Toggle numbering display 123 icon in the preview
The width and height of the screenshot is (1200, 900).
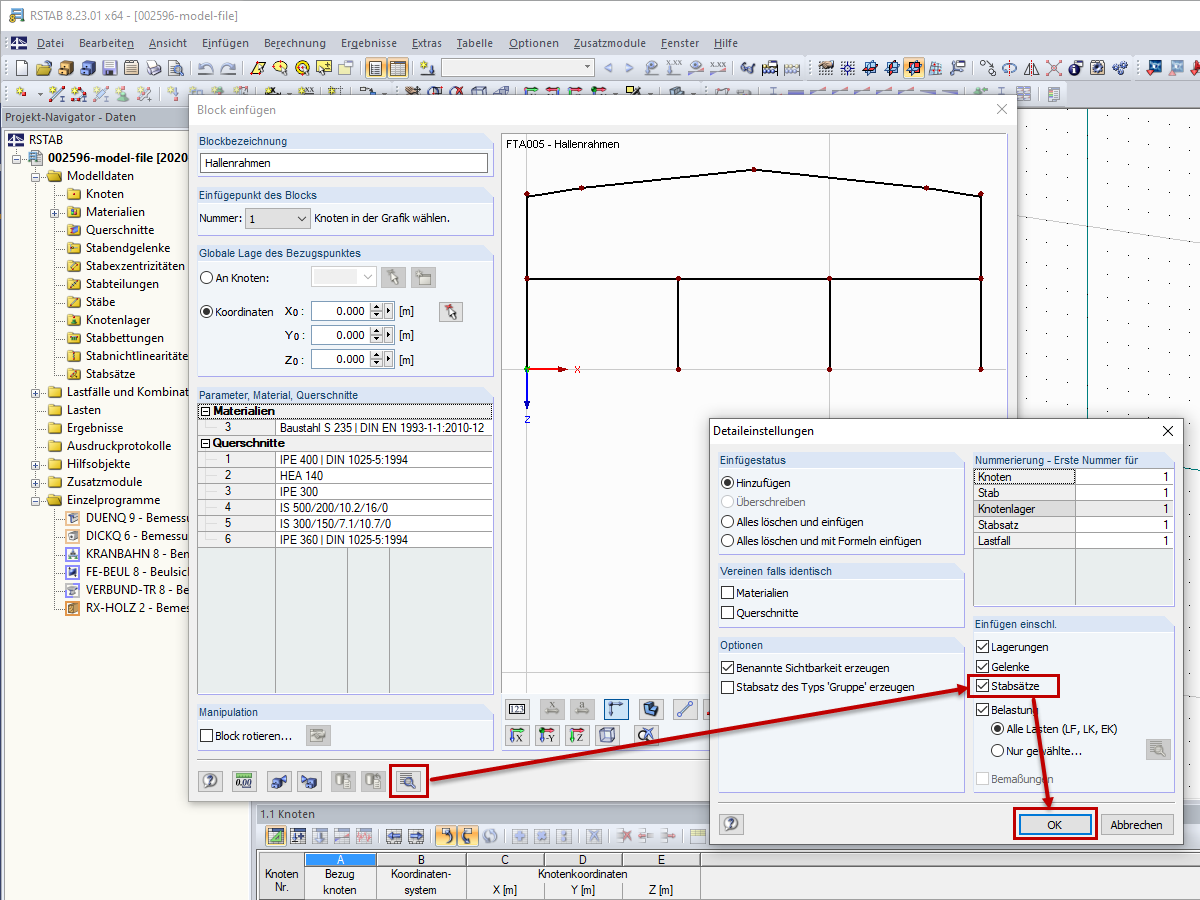coord(518,709)
